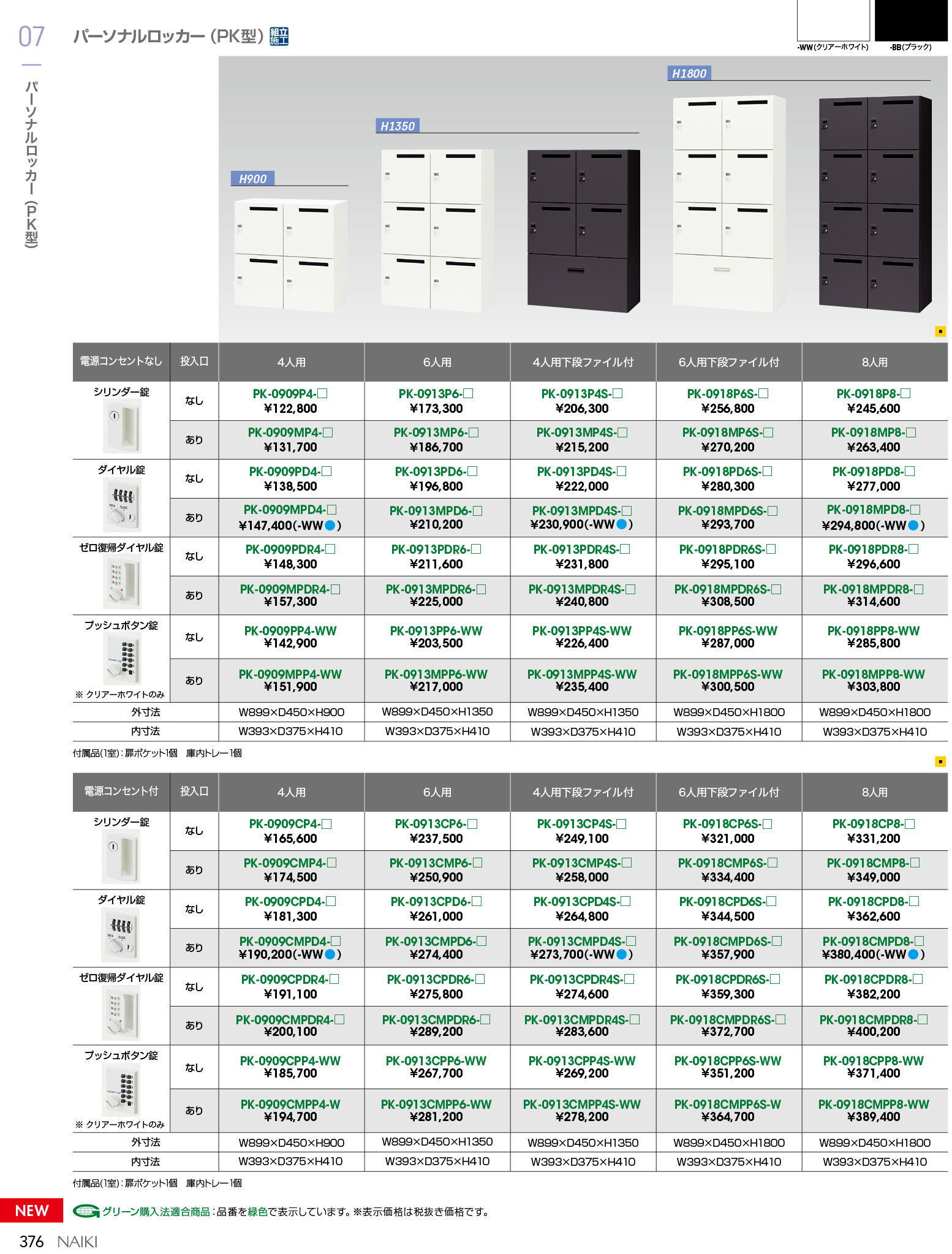Viewport: 952px width, 1254px height.
Task: Select the H1800 height label
Action: [689, 74]
